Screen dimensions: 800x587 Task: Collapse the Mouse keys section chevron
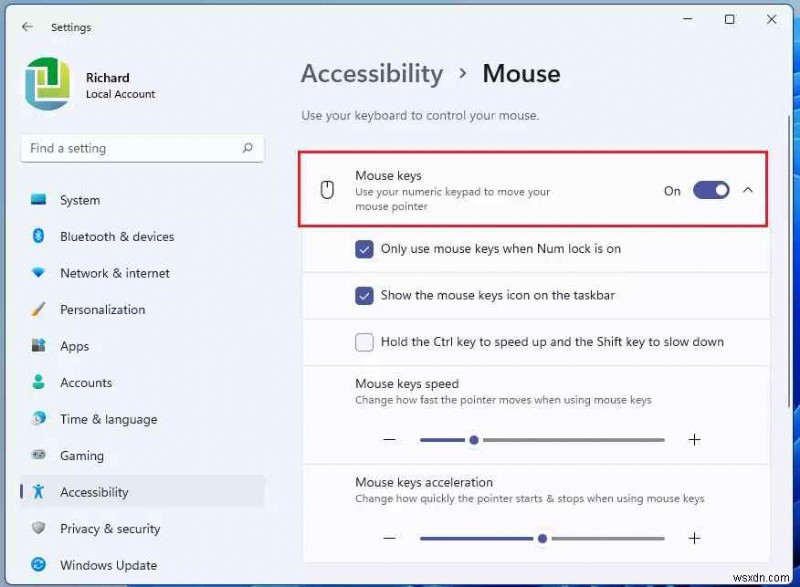[748, 190]
